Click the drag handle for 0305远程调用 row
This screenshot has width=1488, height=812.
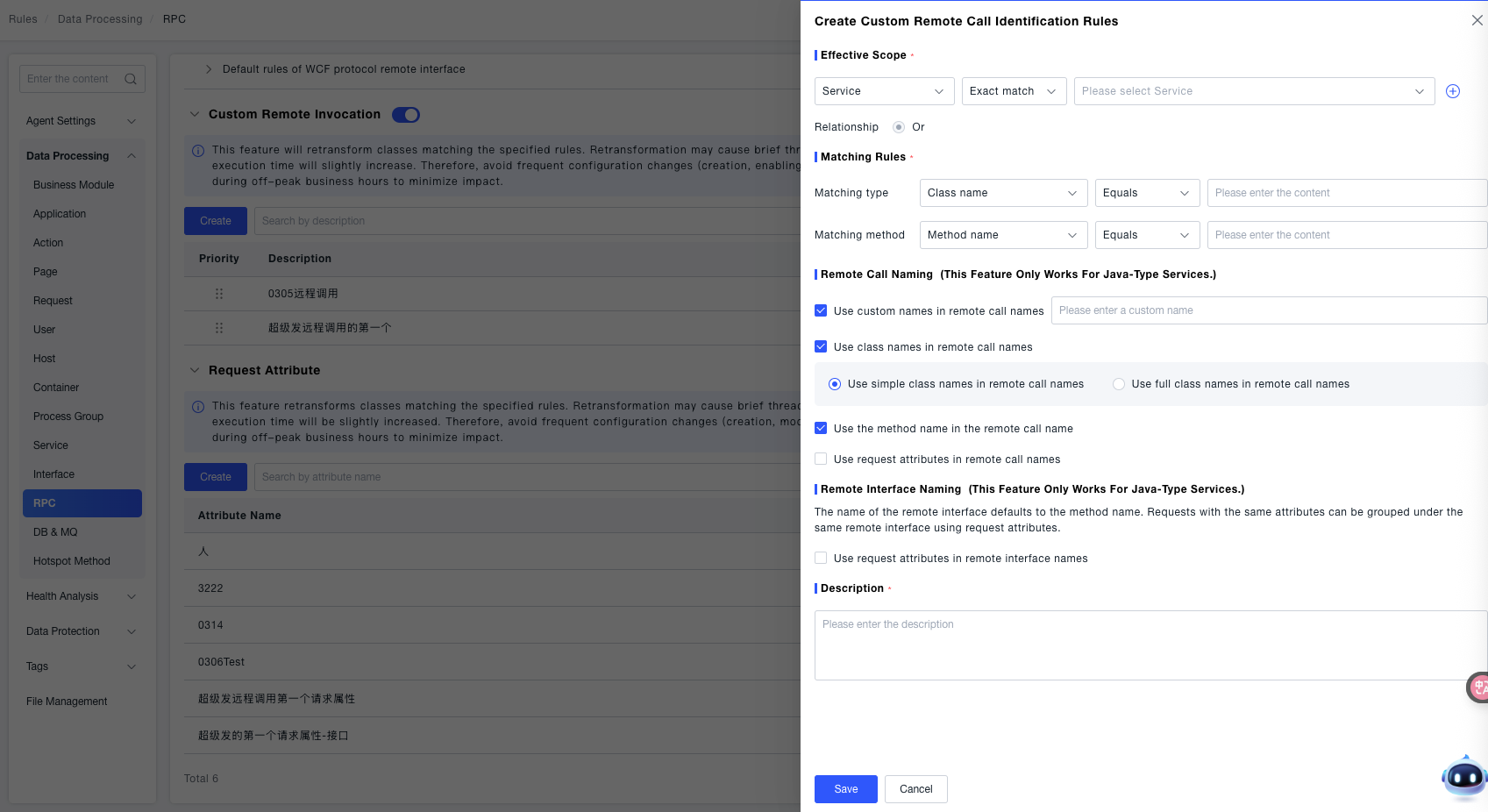click(x=219, y=294)
